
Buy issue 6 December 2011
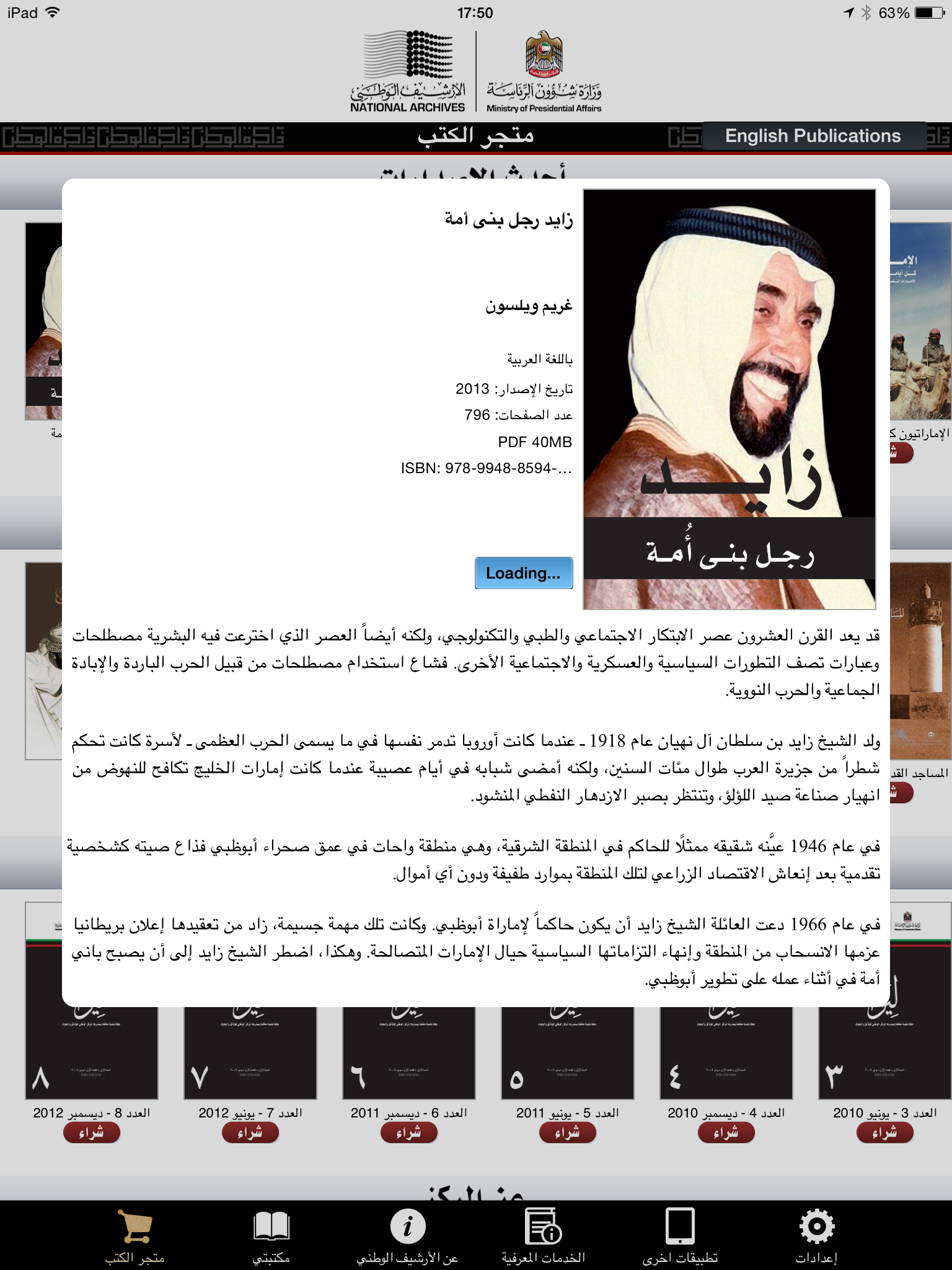coord(409,1133)
